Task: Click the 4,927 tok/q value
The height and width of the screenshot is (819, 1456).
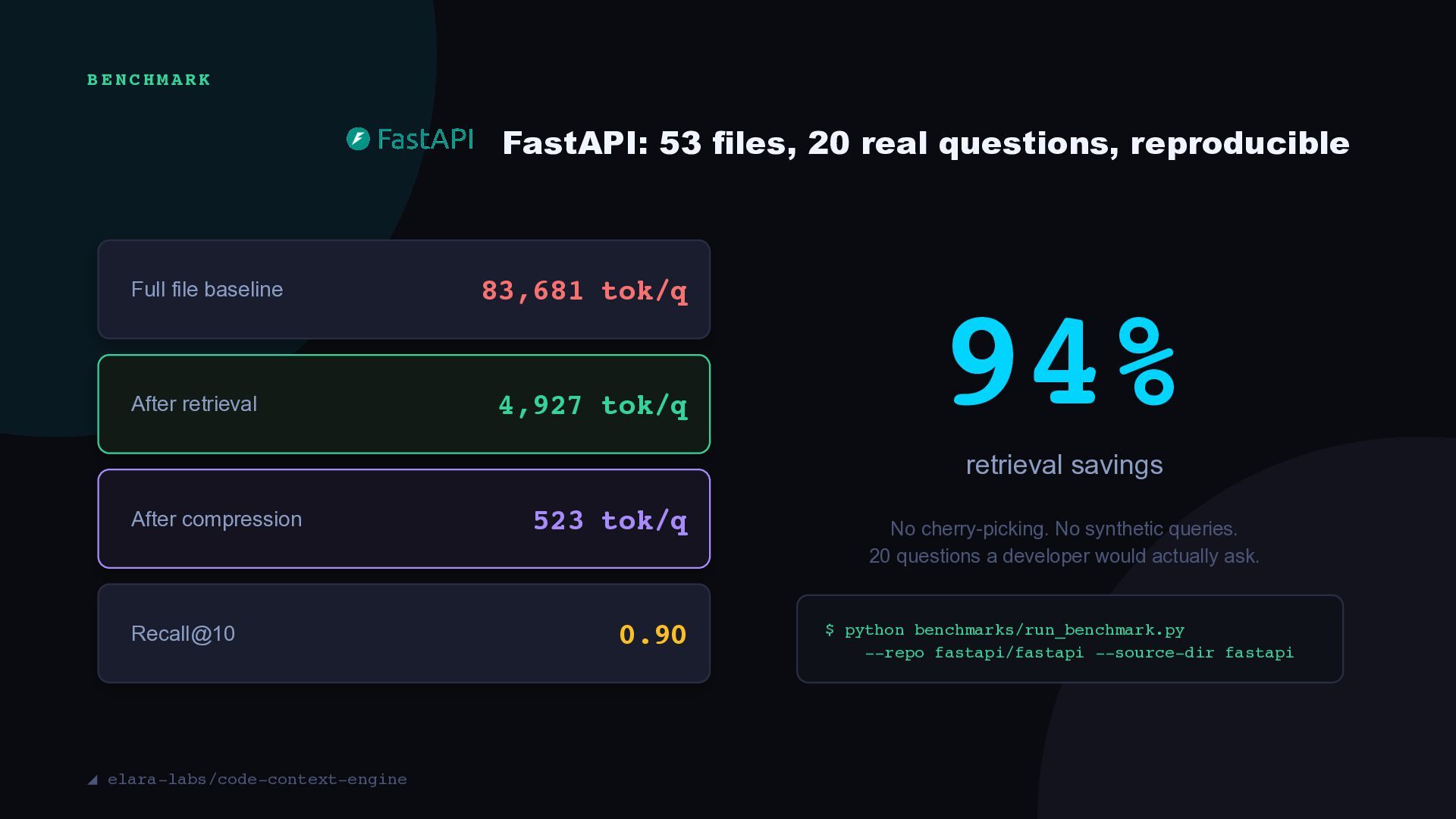Action: (x=592, y=406)
